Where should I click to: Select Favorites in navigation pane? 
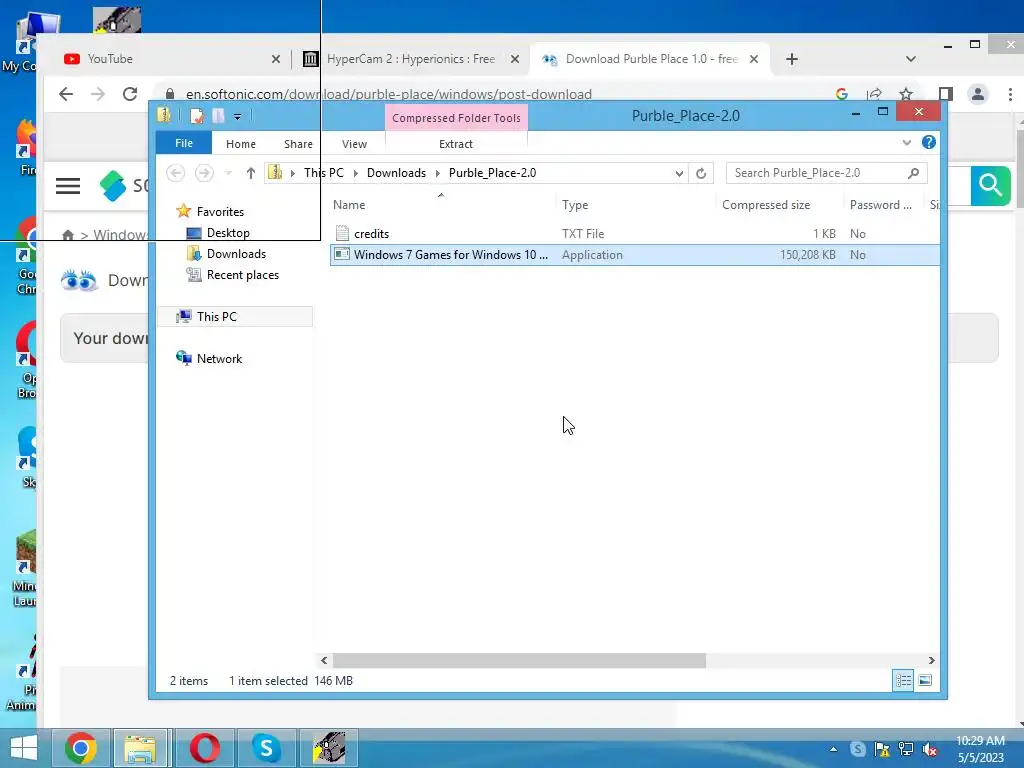(210, 212)
